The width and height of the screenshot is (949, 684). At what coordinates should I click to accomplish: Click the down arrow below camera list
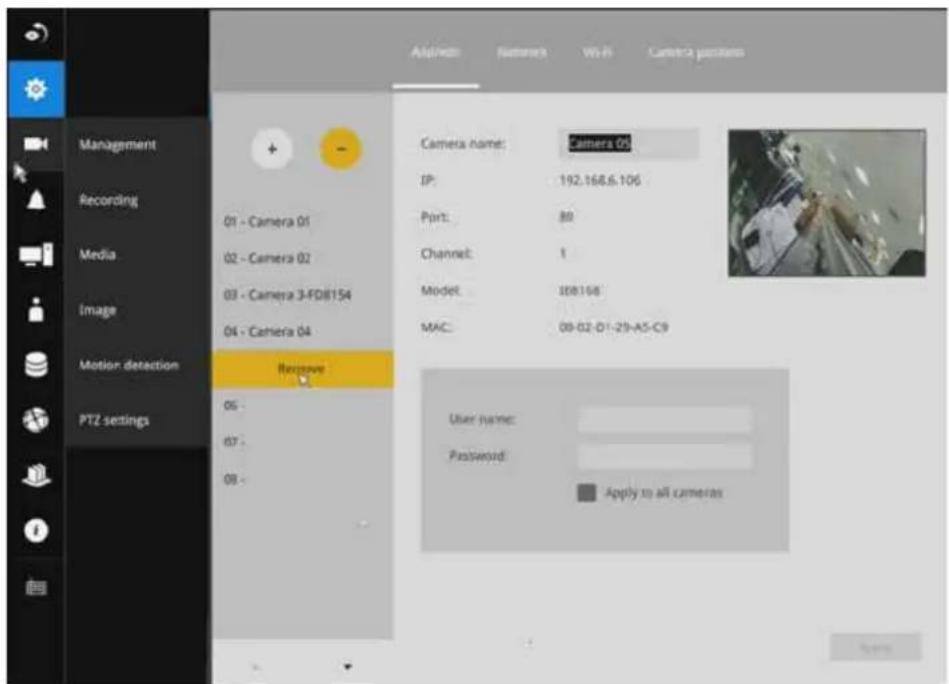pyautogui.click(x=347, y=667)
